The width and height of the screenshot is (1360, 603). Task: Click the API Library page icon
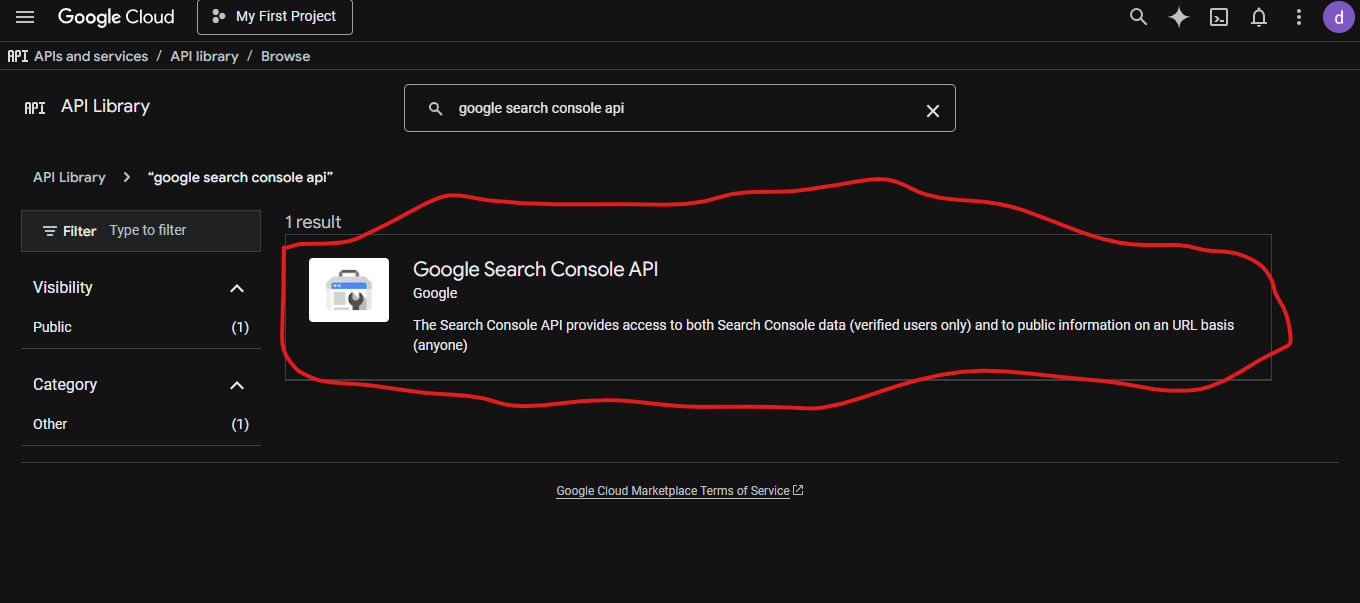(35, 106)
